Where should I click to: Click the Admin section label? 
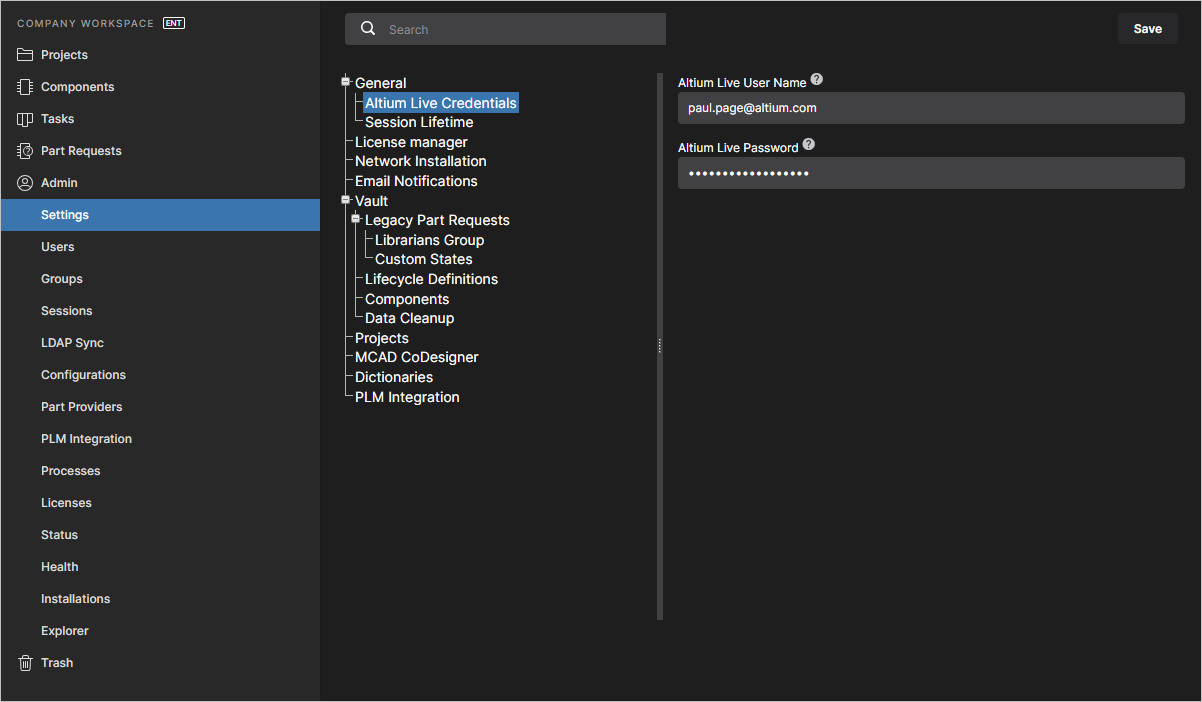(59, 183)
